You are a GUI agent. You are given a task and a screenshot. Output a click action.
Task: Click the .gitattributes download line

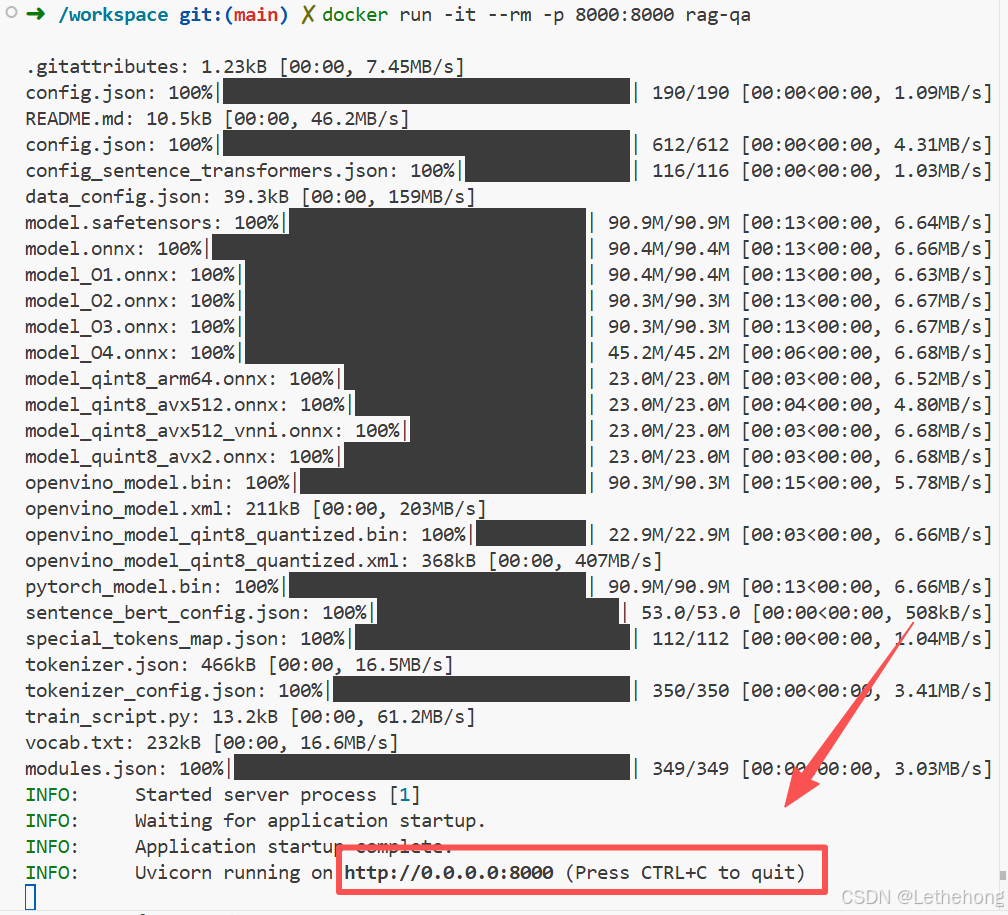coord(244,66)
